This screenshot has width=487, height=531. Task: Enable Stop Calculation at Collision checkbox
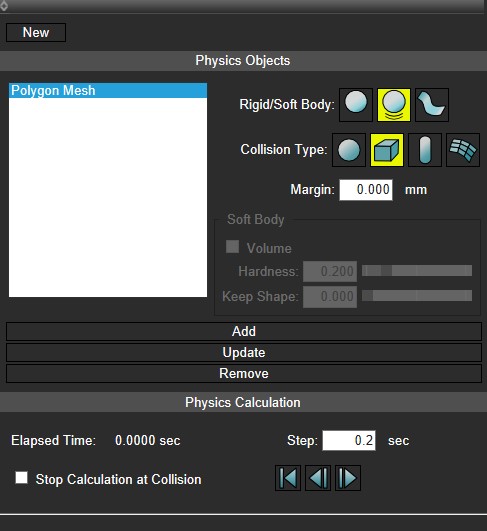pos(21,478)
